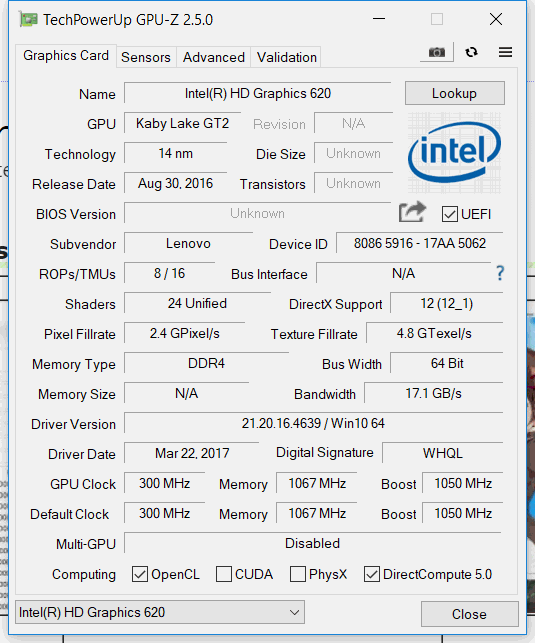Open the Advanced tab
The image size is (535, 643).
[x=214, y=57]
